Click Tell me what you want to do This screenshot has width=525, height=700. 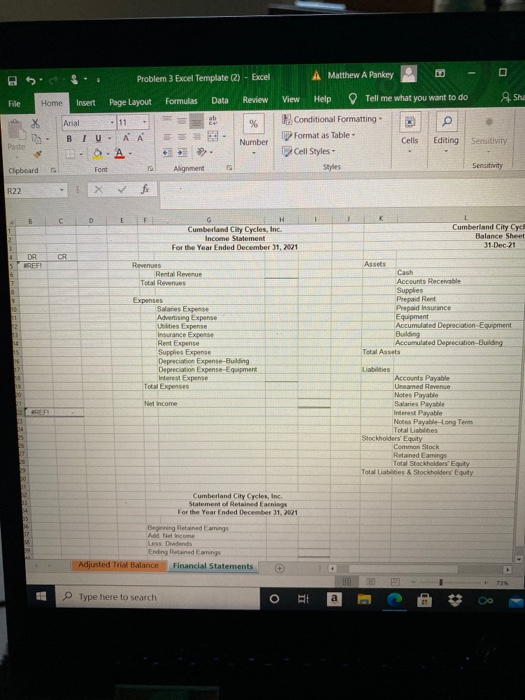click(416, 98)
